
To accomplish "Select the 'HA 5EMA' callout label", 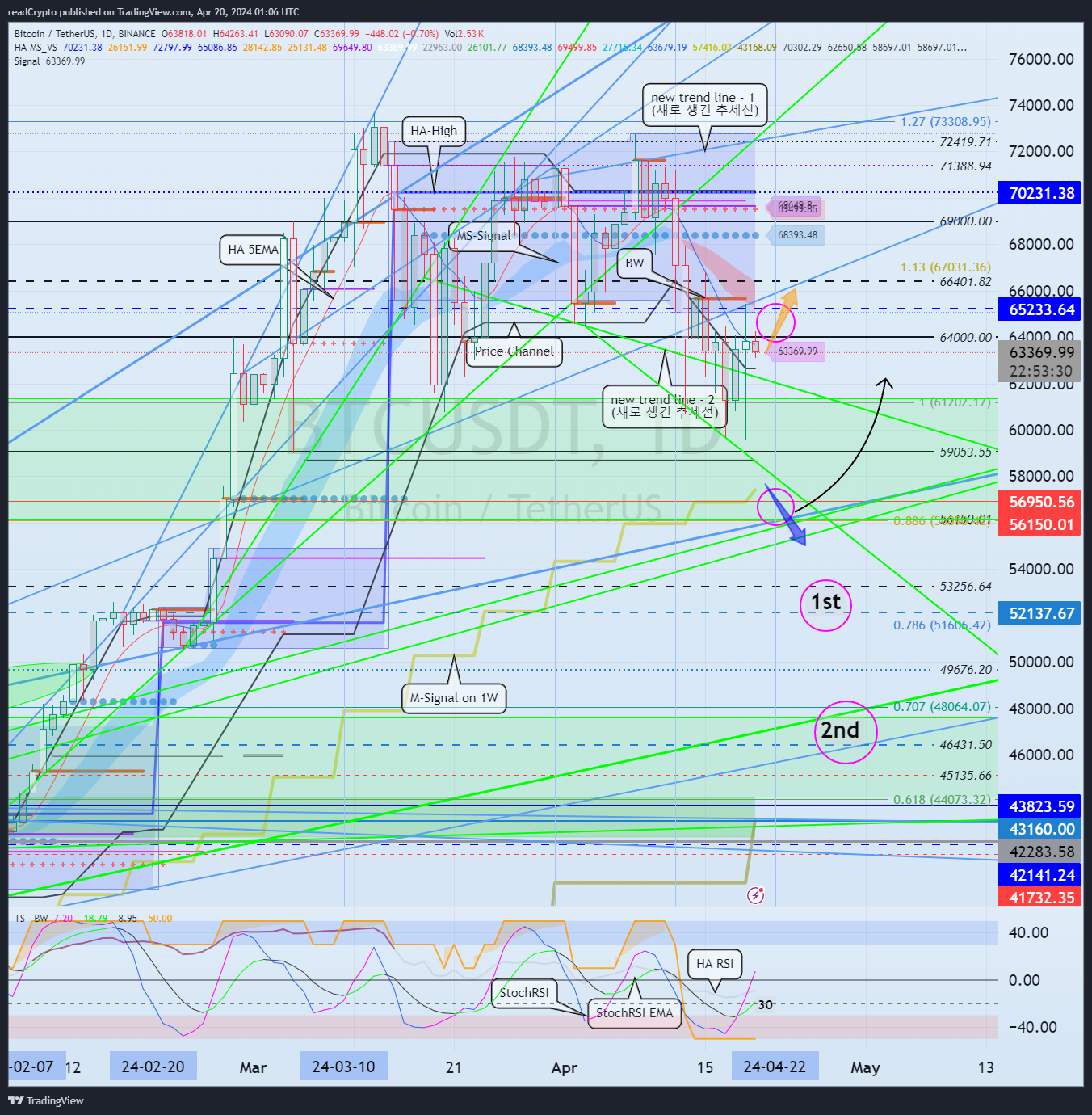I will tap(253, 250).
